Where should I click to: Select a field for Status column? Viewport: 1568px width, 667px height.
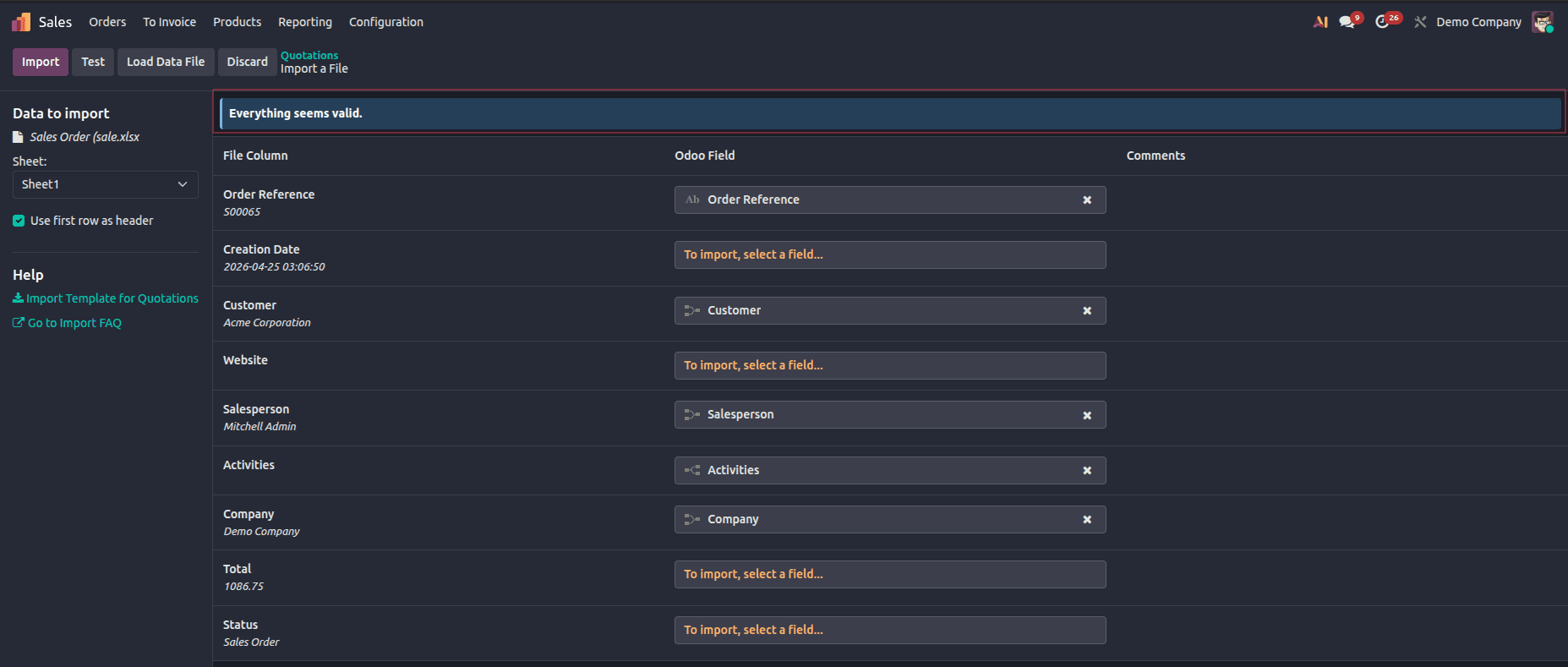pyautogui.click(x=890, y=630)
